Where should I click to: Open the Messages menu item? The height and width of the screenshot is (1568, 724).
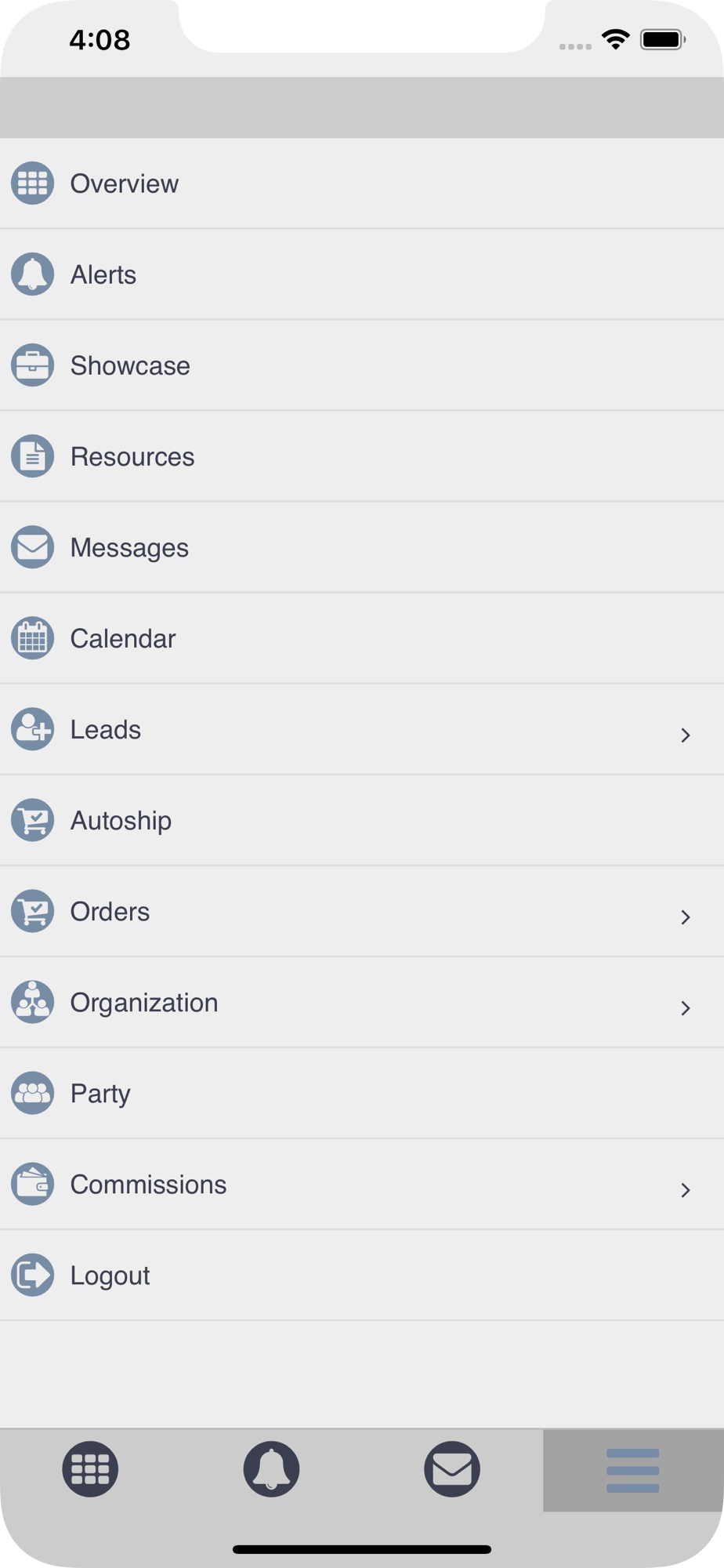[129, 547]
